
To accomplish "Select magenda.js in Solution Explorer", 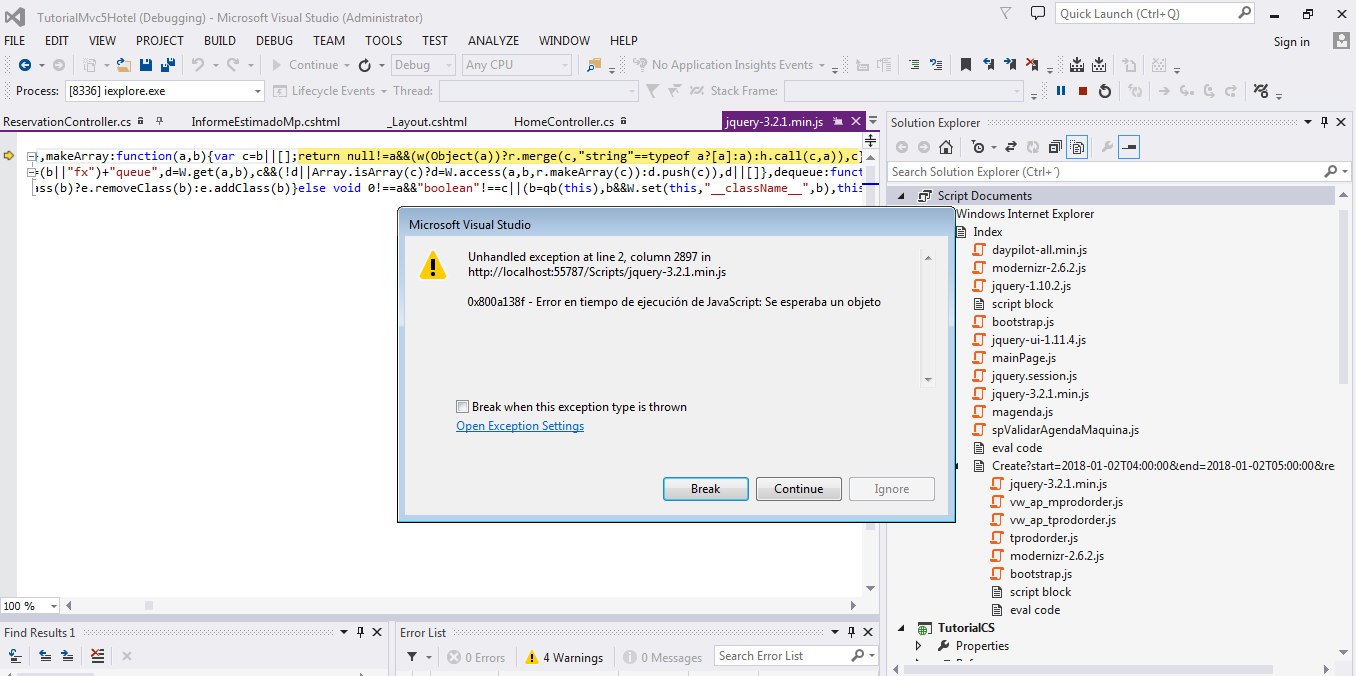I will 1022,412.
